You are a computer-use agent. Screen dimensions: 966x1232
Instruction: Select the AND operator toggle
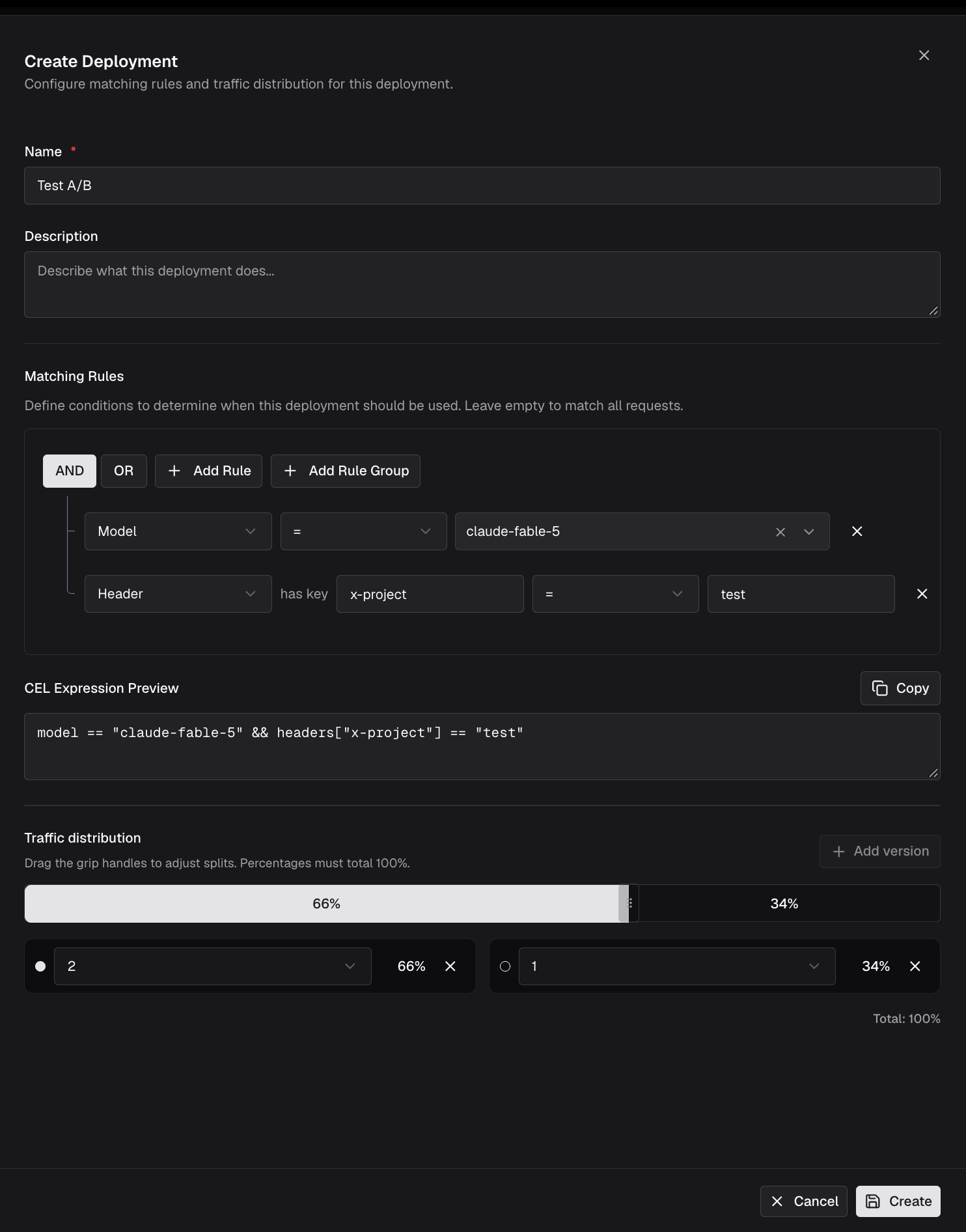coord(70,471)
